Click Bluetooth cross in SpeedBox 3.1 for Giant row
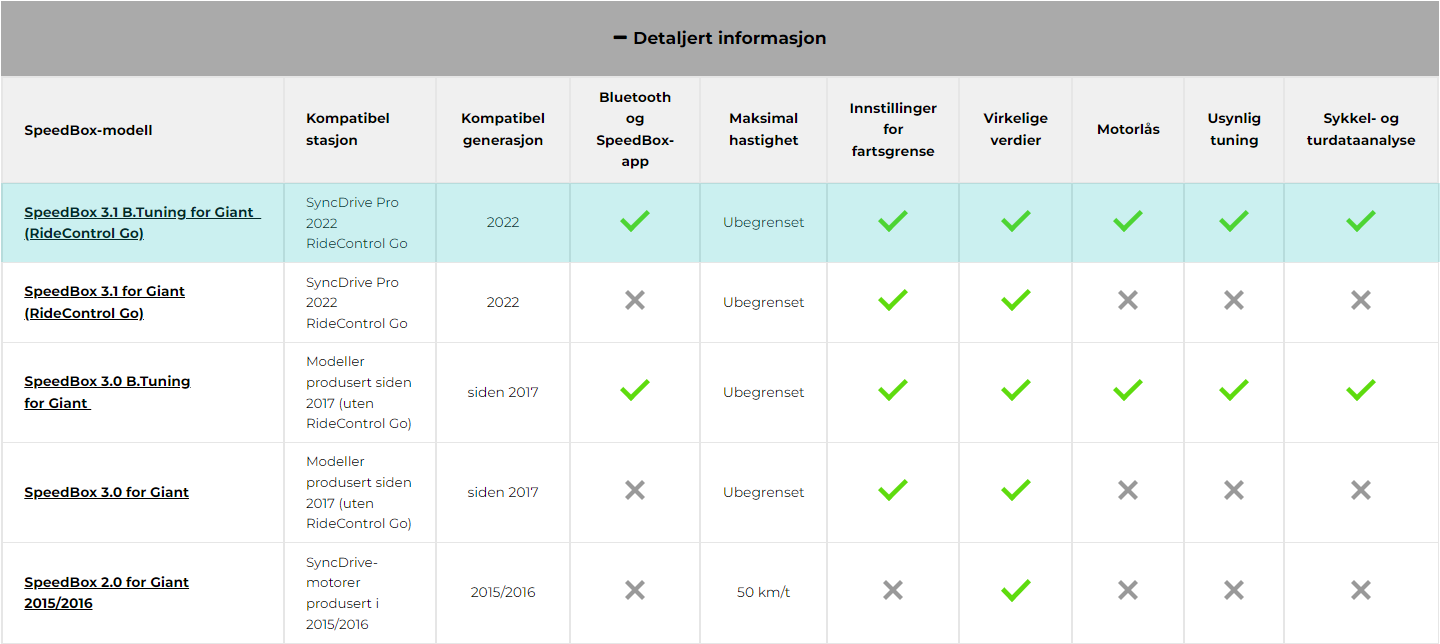Viewport: 1440px width, 644px height. (634, 300)
